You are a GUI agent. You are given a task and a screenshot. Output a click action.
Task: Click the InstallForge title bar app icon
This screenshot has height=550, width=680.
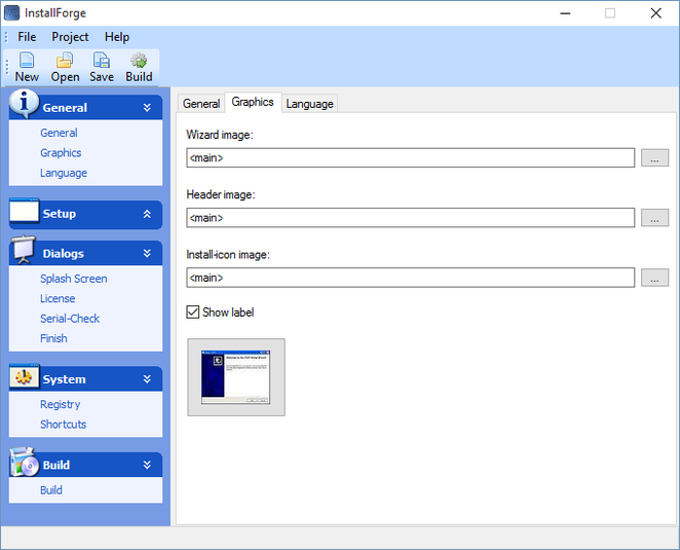pos(12,13)
